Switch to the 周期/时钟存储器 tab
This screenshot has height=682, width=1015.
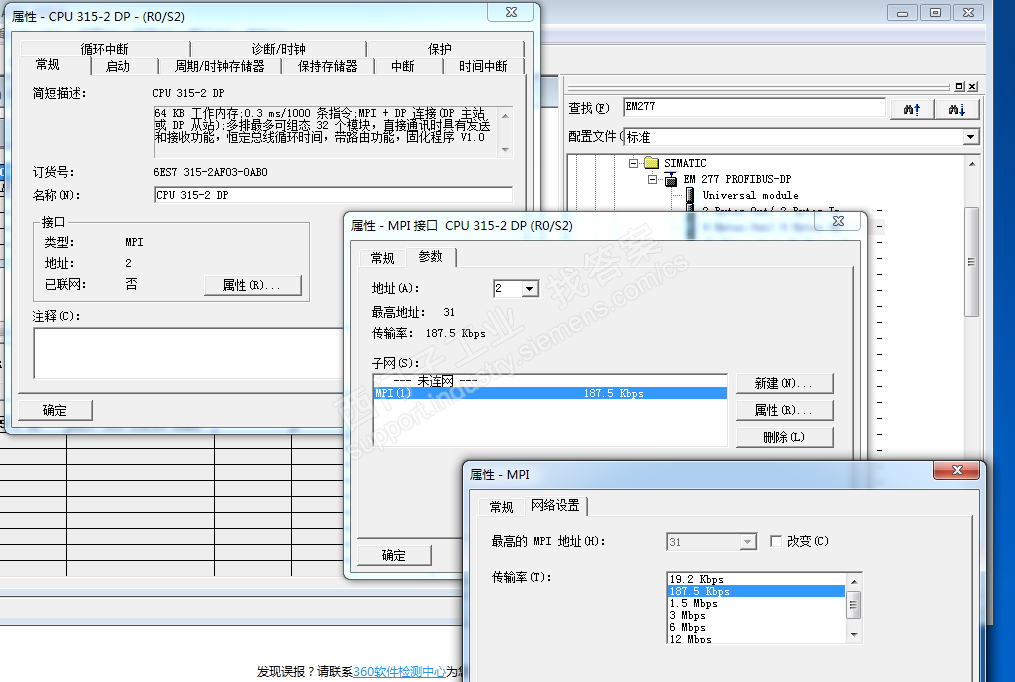pos(220,66)
